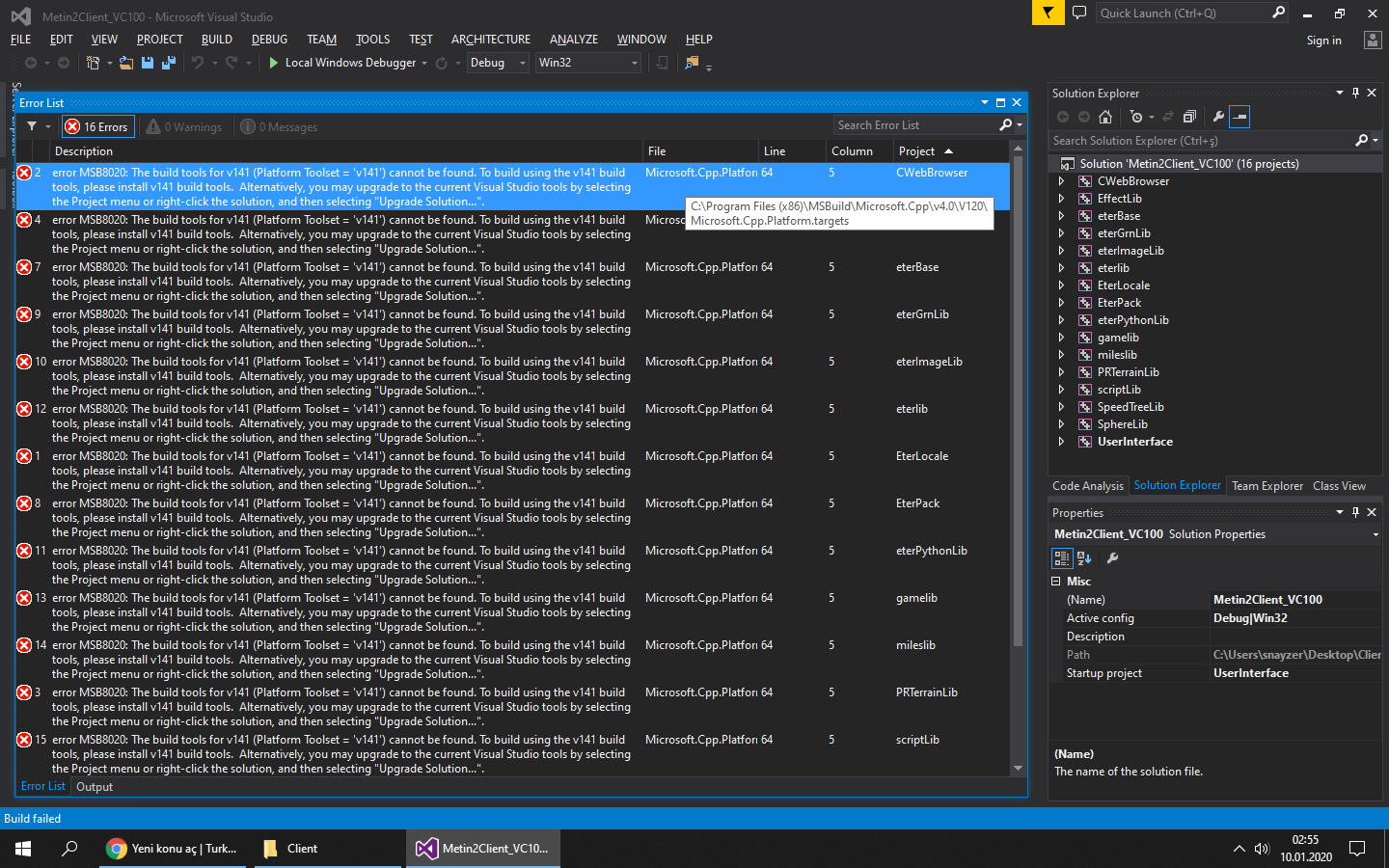Select the eterPythonLib project in Solution Explorer
Viewport: 1389px width, 868px height.
coord(1132,320)
